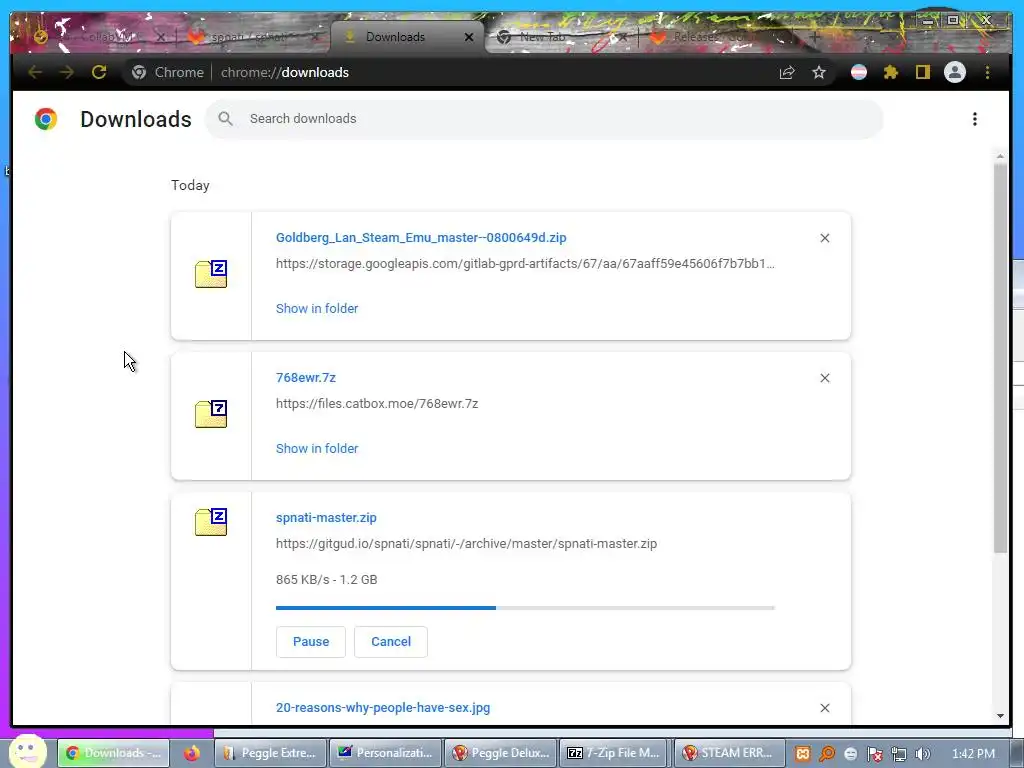Click in the Search downloads field
The image size is (1024, 768).
(x=545, y=119)
